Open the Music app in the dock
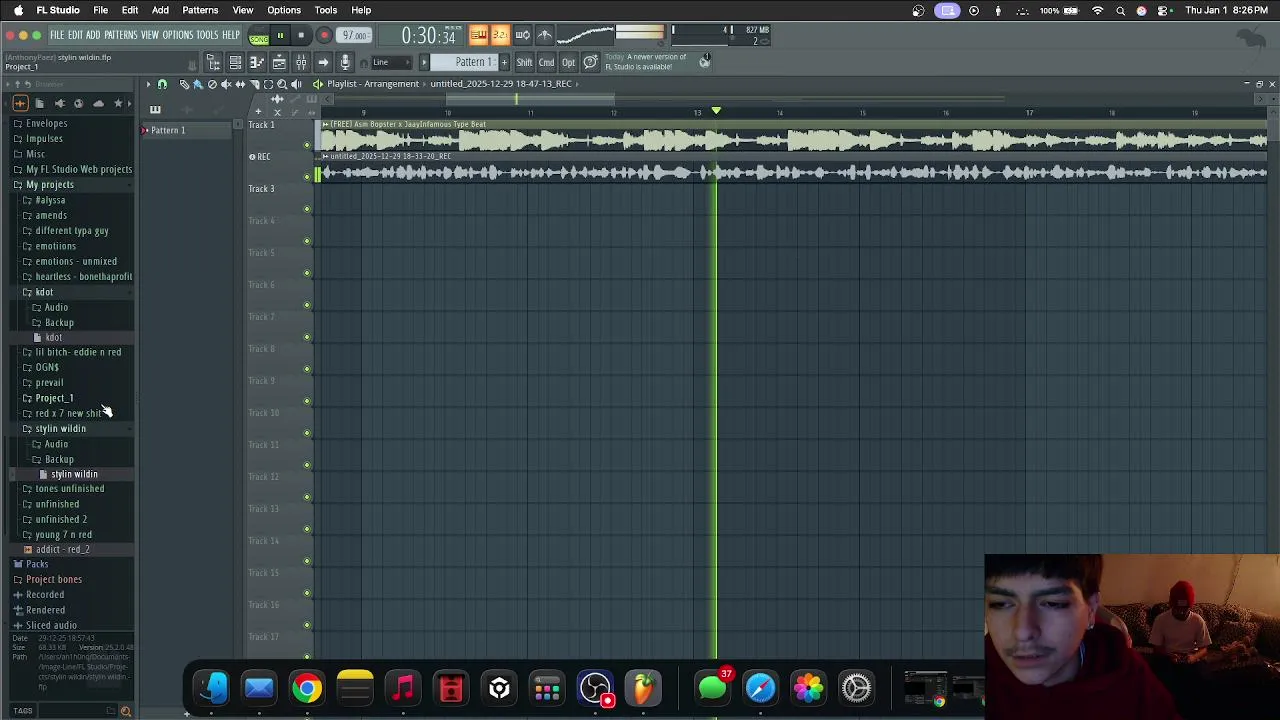Screen dimensions: 1280x720 coord(403,688)
